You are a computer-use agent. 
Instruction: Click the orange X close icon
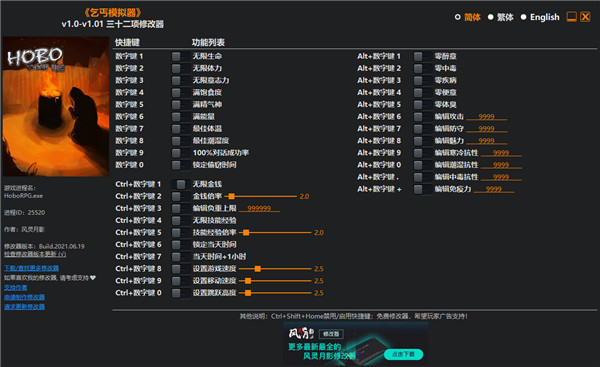coord(585,17)
